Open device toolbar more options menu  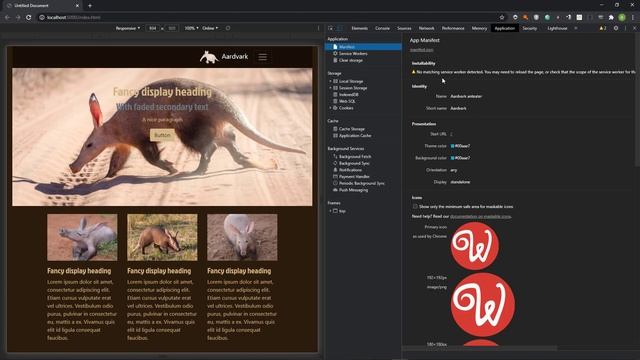click(x=319, y=28)
